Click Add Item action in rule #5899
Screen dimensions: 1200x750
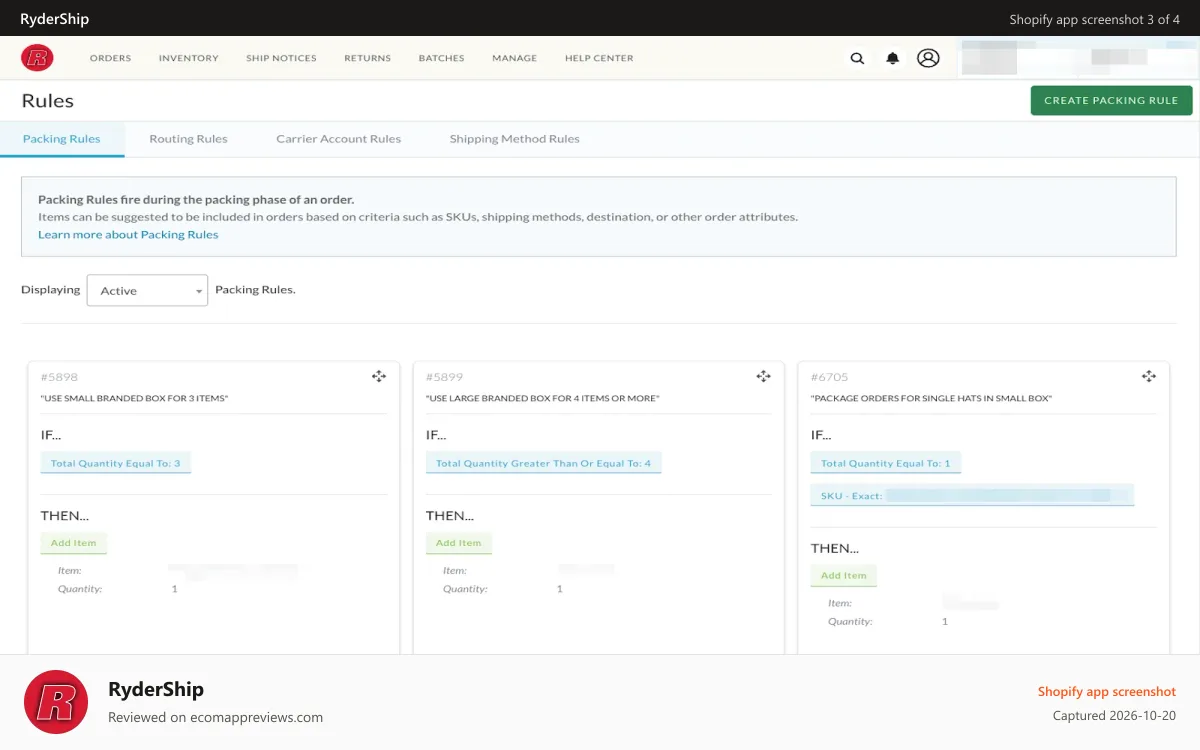459,543
